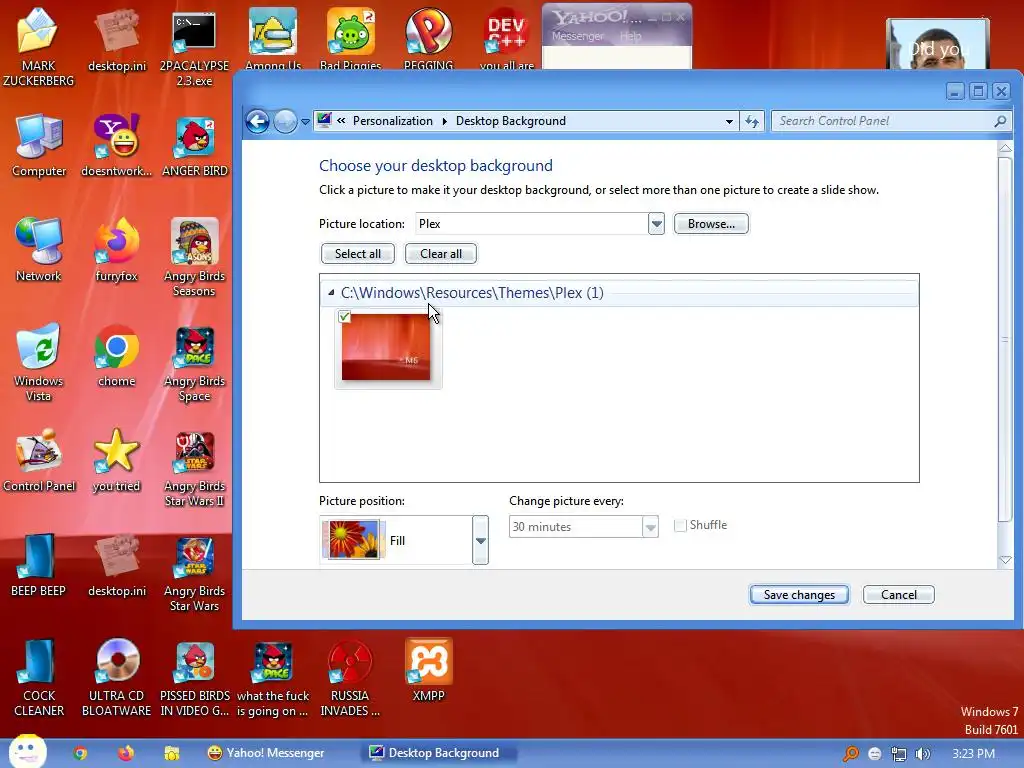Expand the double-chevron breadcrumb overflow
This screenshot has width=1024, height=768.
341,120
